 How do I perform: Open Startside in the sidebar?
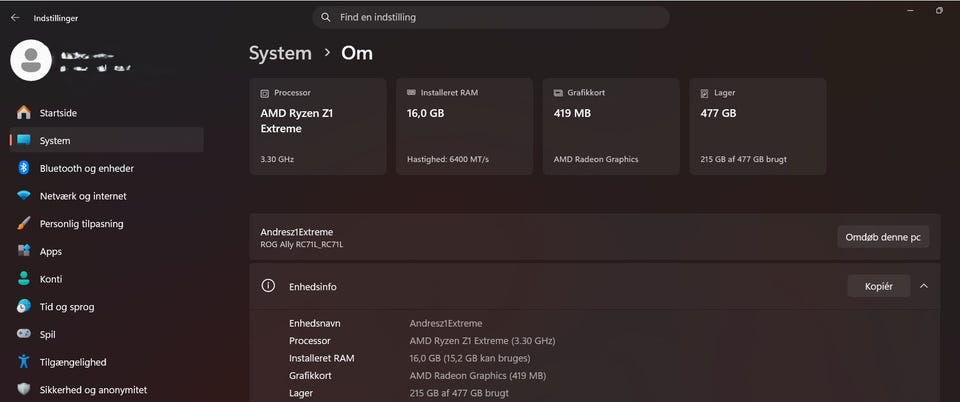[107, 113]
